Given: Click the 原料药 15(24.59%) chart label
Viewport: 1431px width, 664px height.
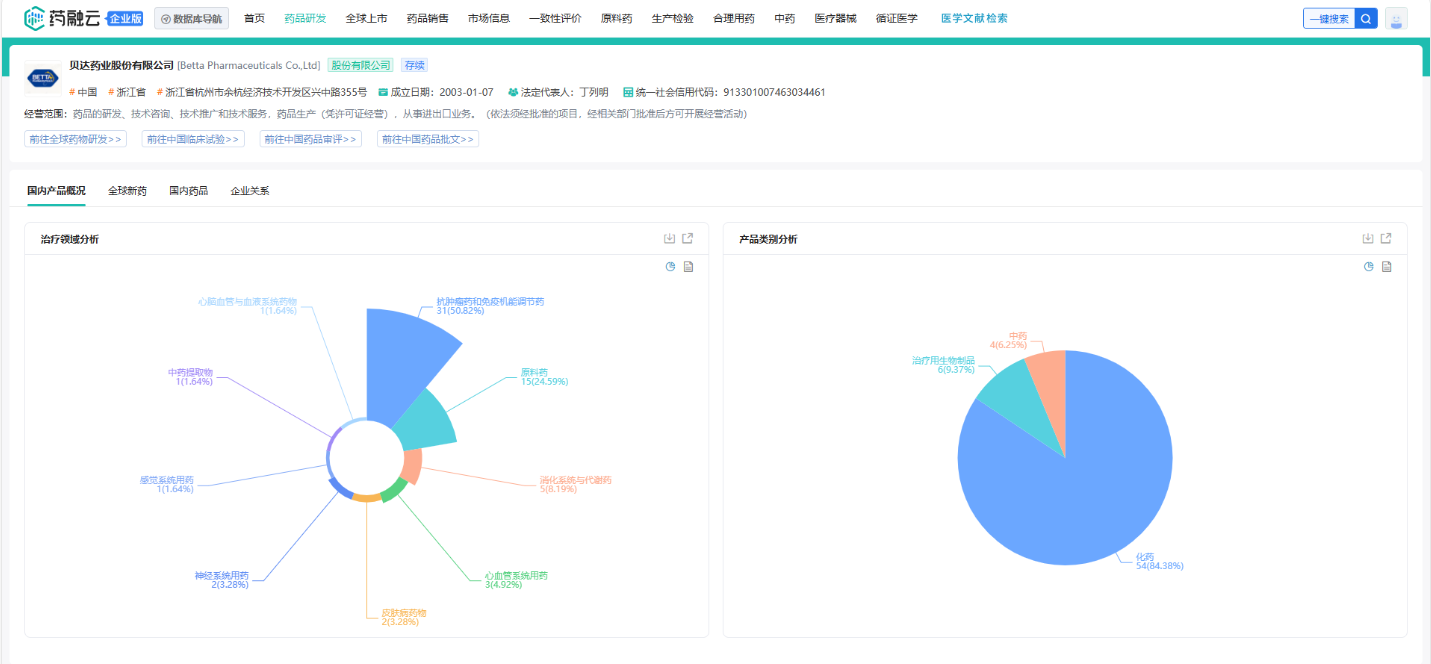Looking at the screenshot, I should 544,376.
